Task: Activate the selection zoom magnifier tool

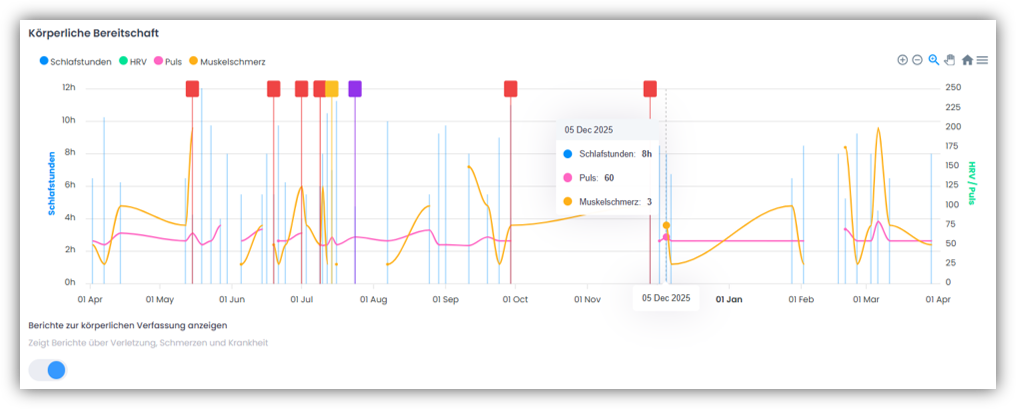Action: point(934,60)
